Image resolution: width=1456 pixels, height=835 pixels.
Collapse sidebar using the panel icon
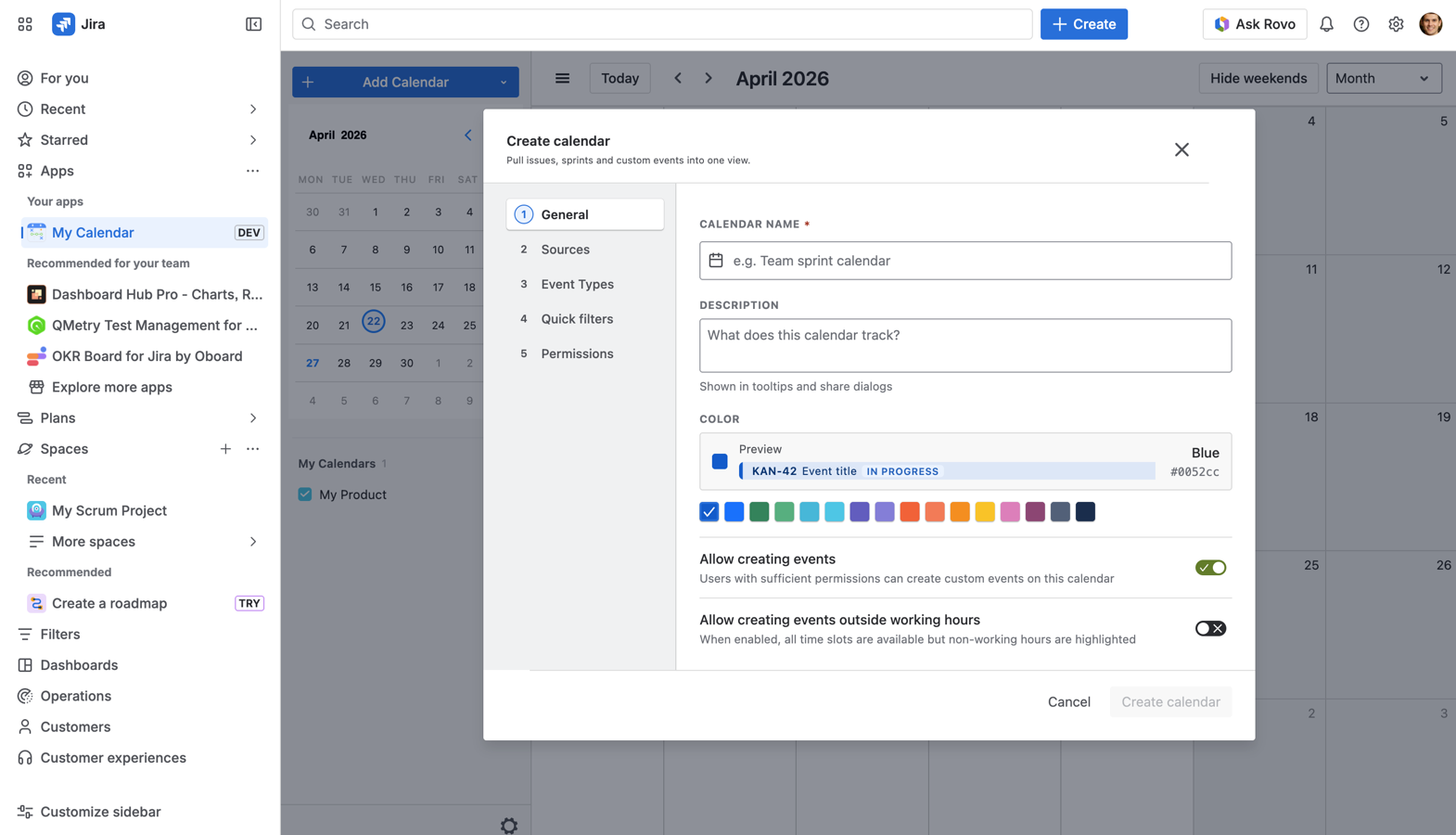253,24
